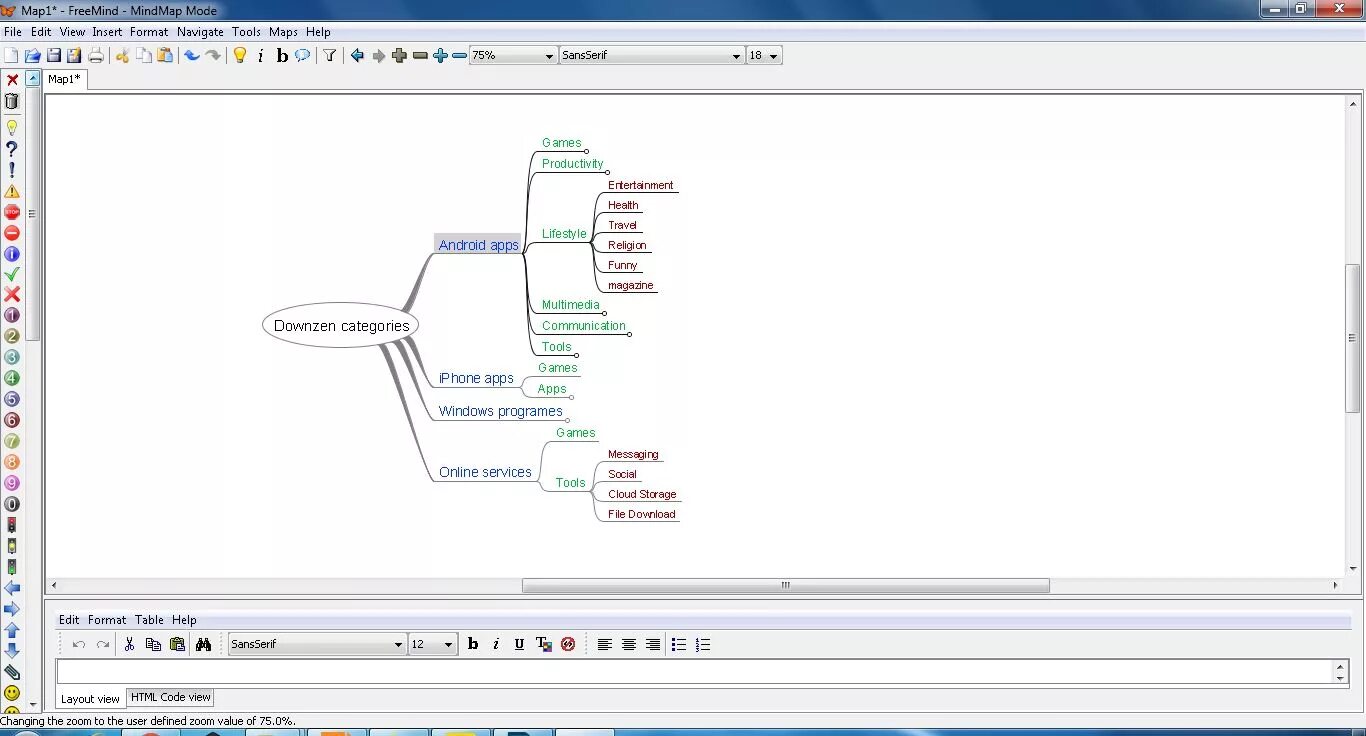Open the File menu

[x=13, y=32]
